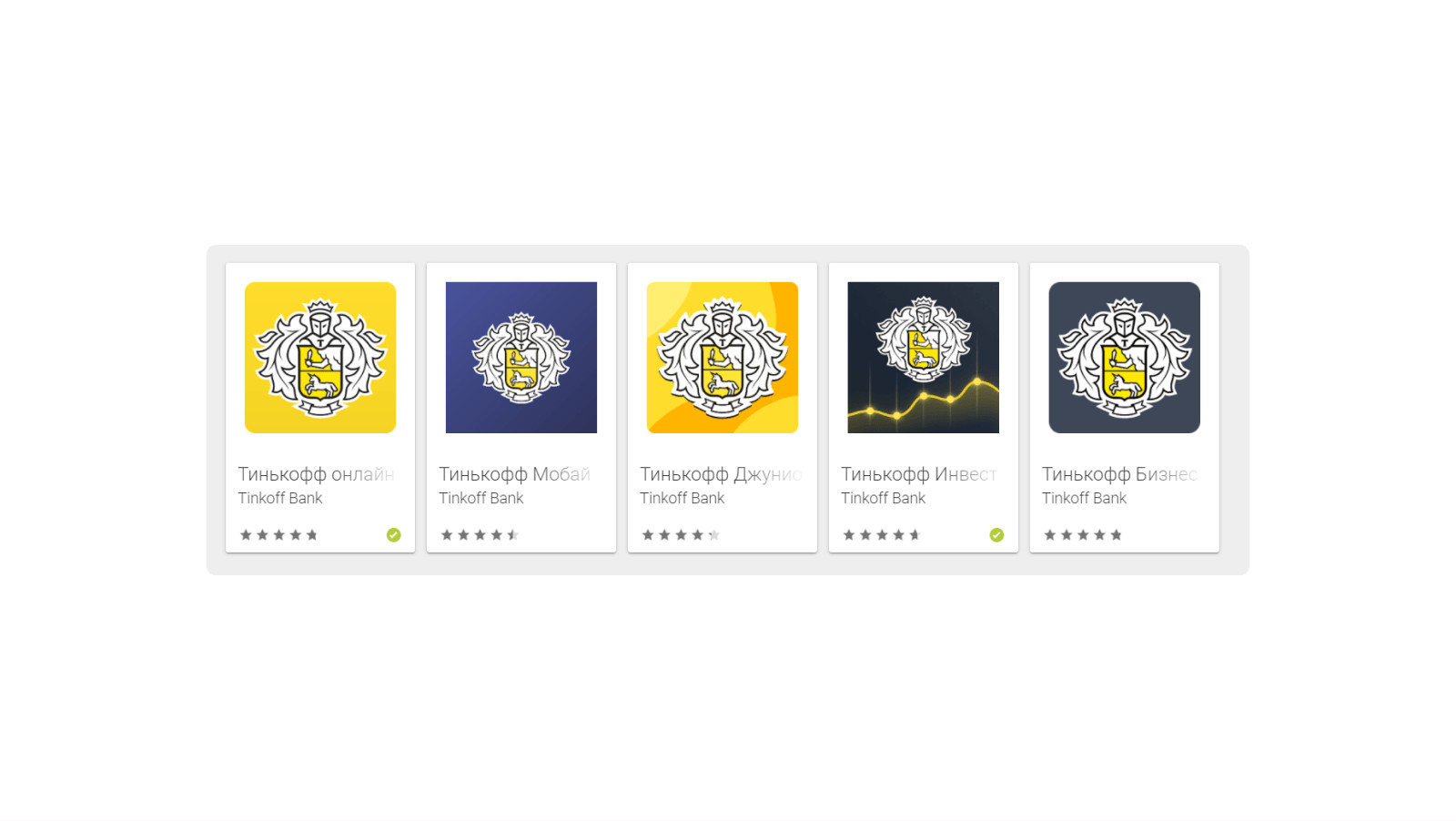Click the Тинькофф Бизнес title text
Viewport: 1456px width, 821px height.
[x=1120, y=474]
